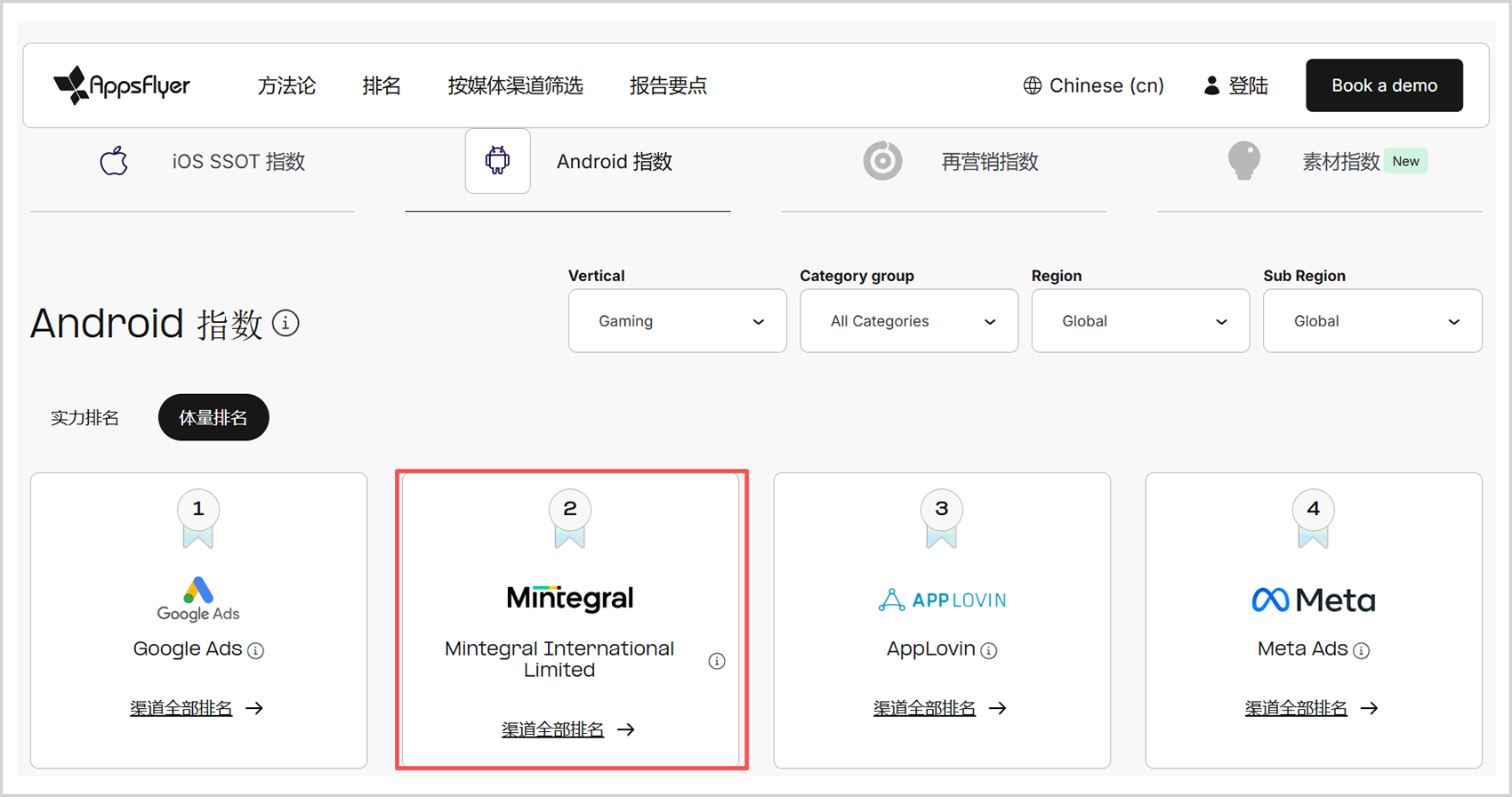The image size is (1512, 797).
Task: Click the Mintegral International Limited name text
Action: click(559, 659)
